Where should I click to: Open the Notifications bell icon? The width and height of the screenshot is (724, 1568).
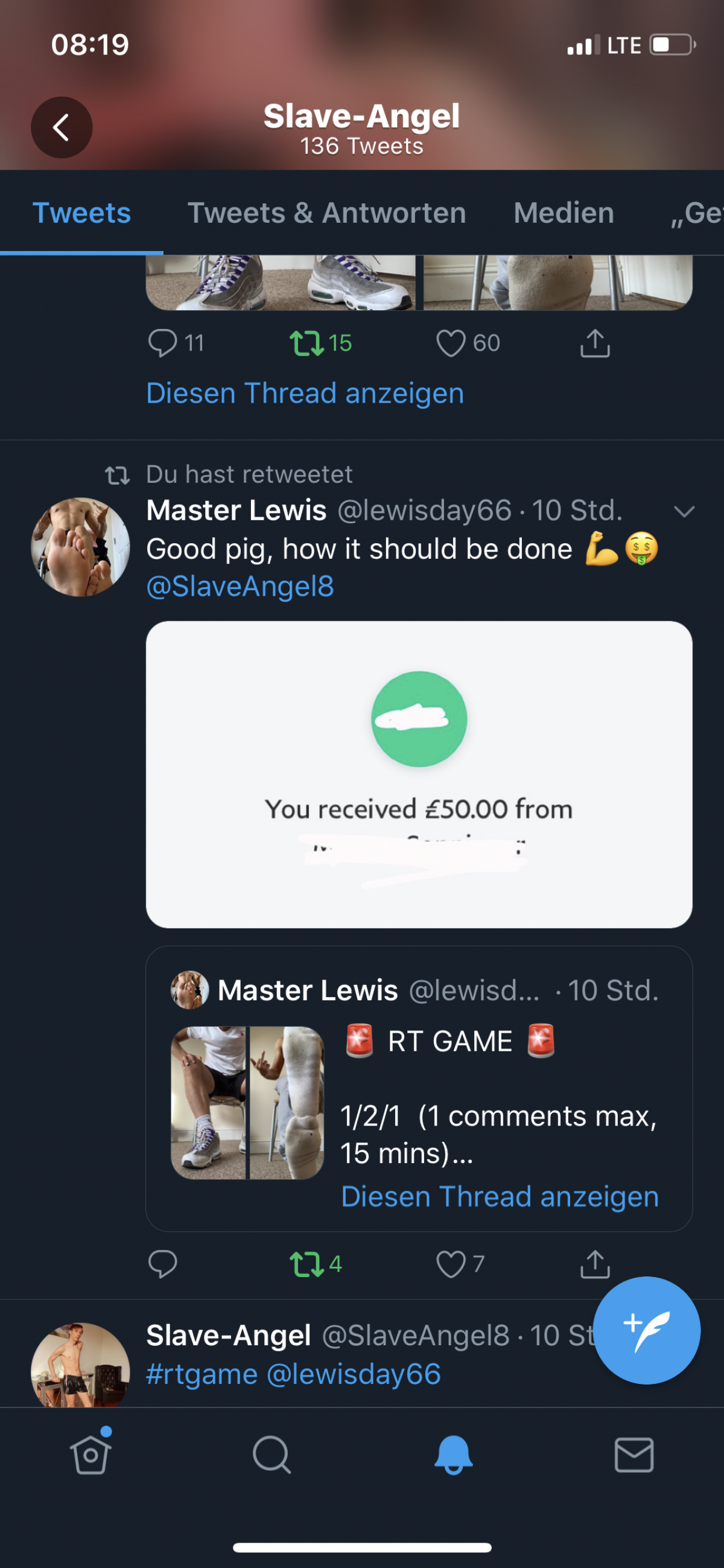click(x=453, y=1455)
